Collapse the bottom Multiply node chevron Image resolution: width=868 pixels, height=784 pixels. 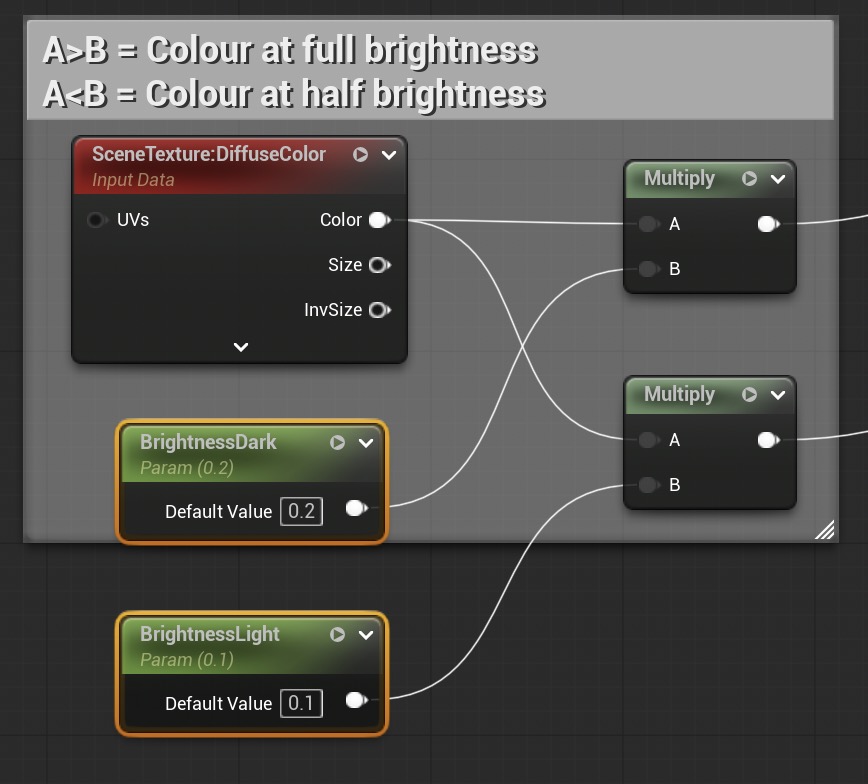point(778,395)
